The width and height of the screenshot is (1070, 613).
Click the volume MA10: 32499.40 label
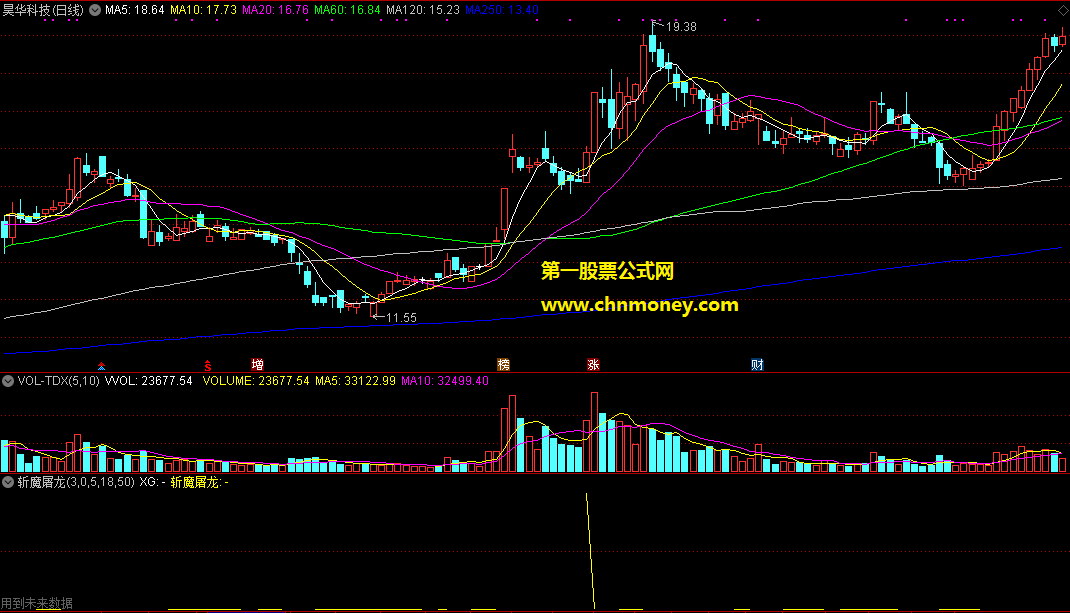(x=445, y=381)
